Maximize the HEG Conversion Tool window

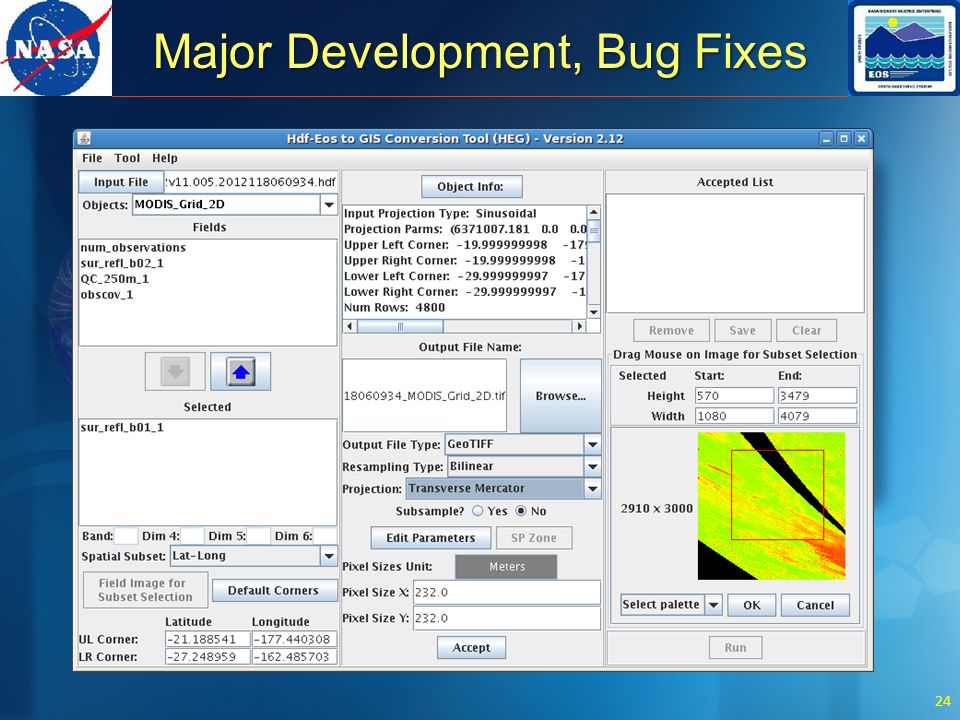point(844,139)
